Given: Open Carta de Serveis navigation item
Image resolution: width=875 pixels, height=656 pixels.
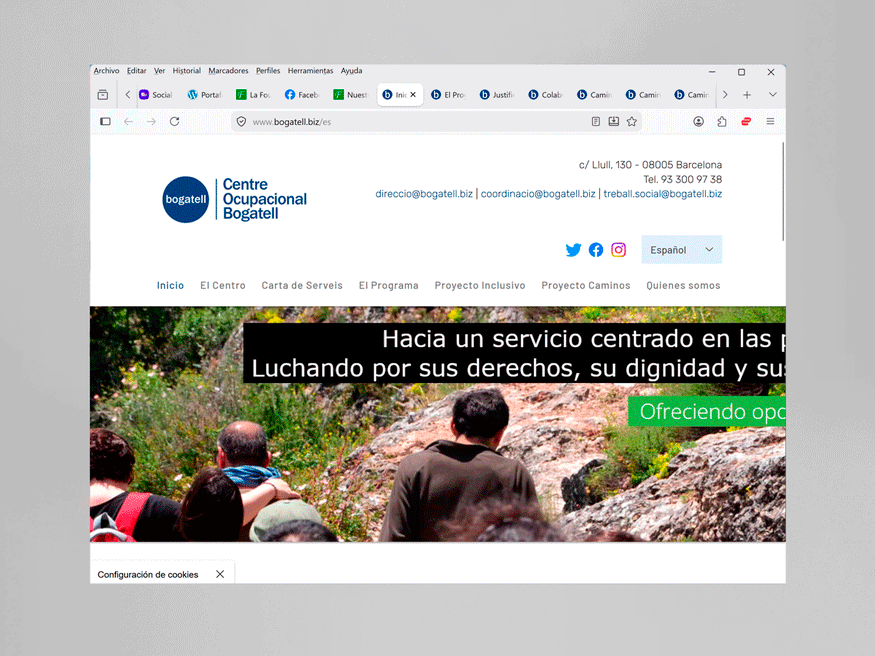Looking at the screenshot, I should (302, 286).
